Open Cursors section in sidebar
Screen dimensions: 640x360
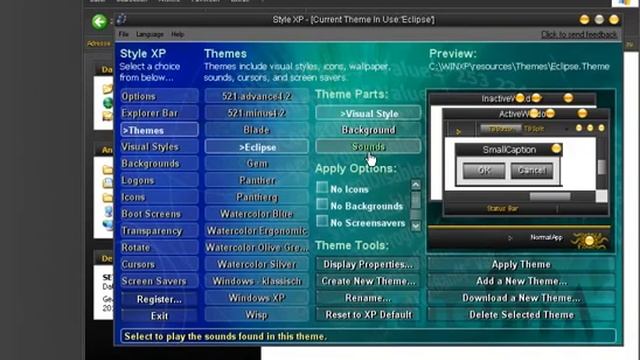coord(159,264)
